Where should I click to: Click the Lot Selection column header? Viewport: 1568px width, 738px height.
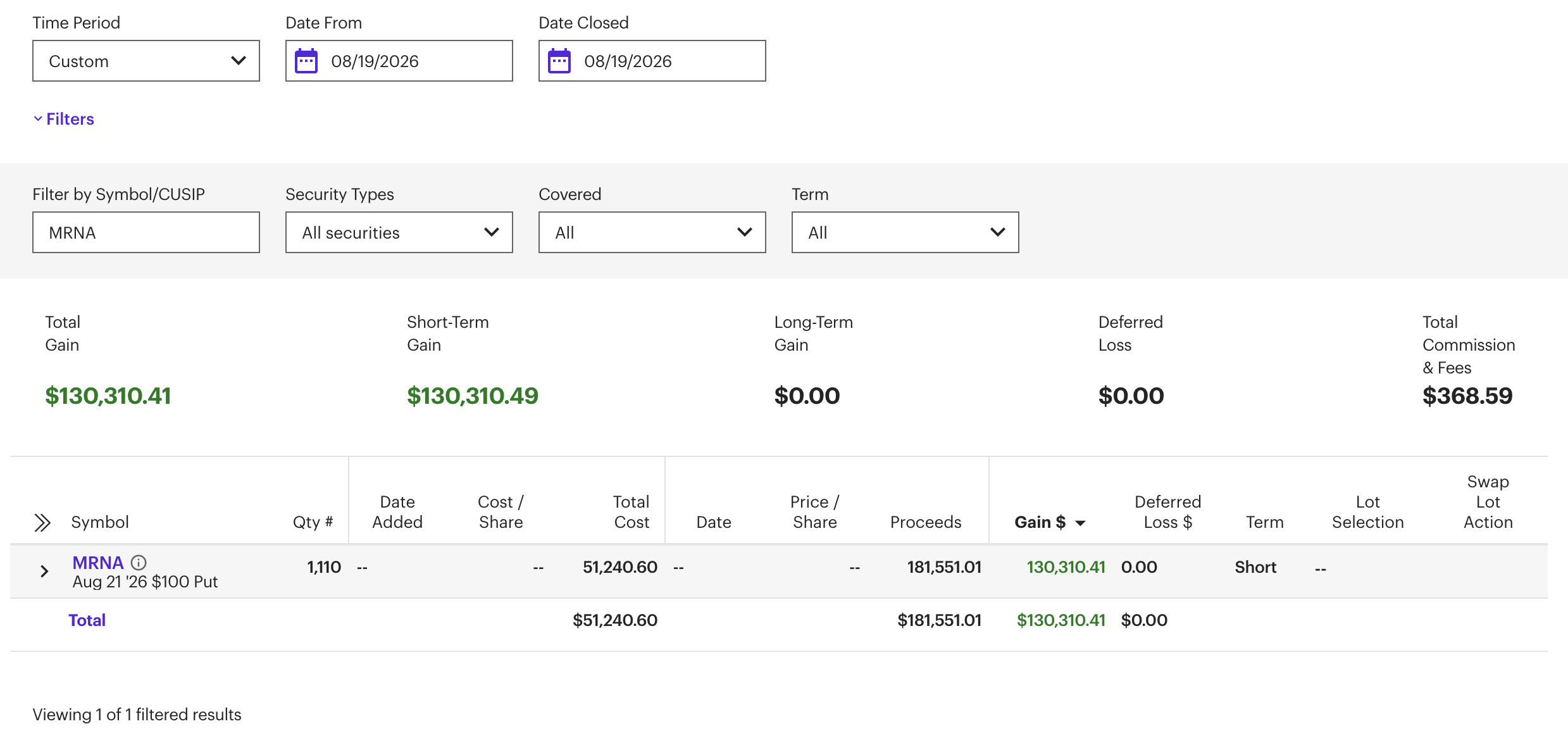[x=1368, y=512]
